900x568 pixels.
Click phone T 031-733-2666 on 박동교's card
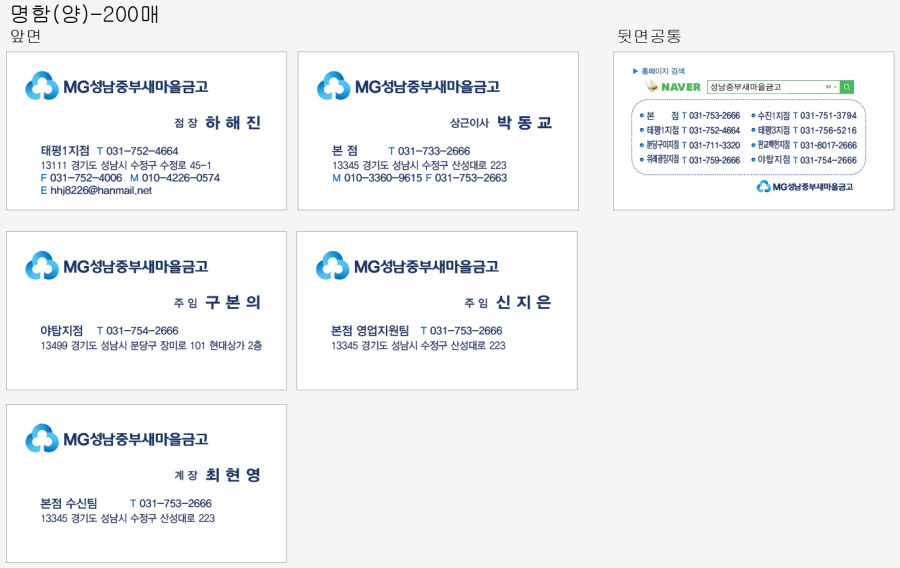tap(429, 151)
